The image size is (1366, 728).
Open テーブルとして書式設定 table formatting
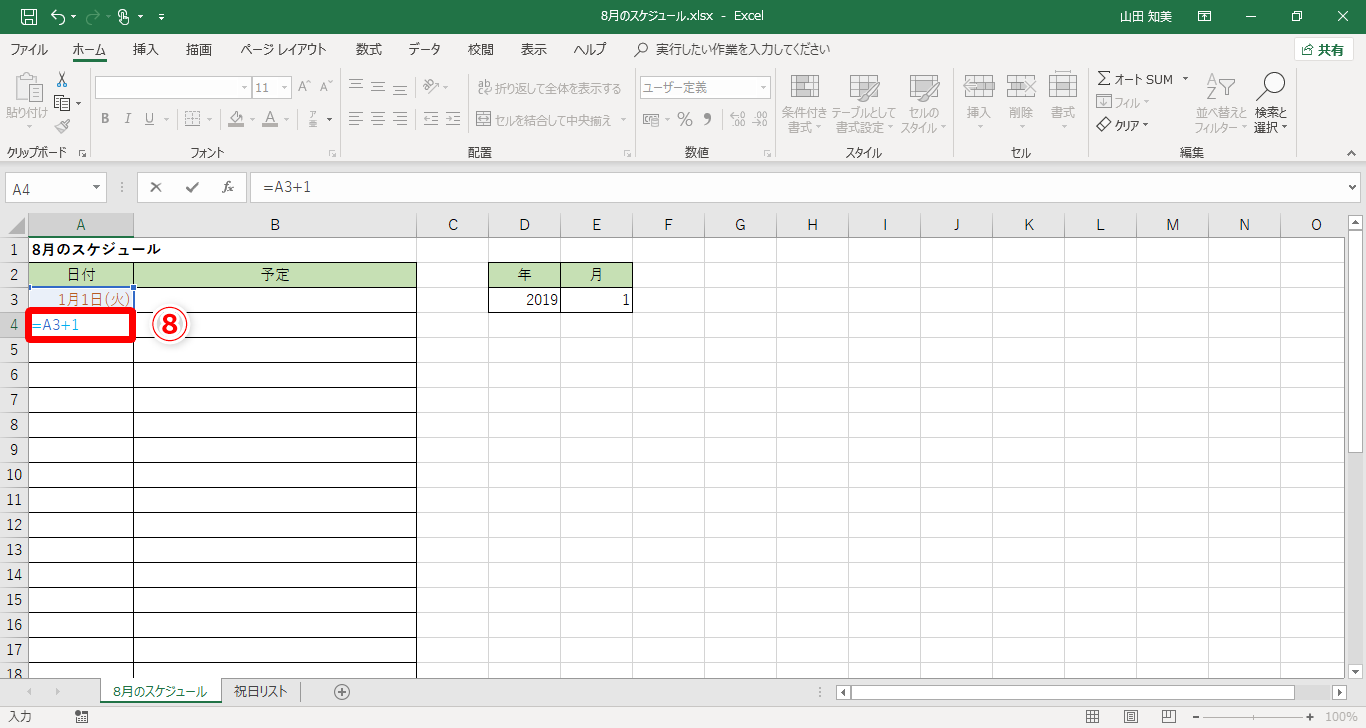tap(863, 104)
